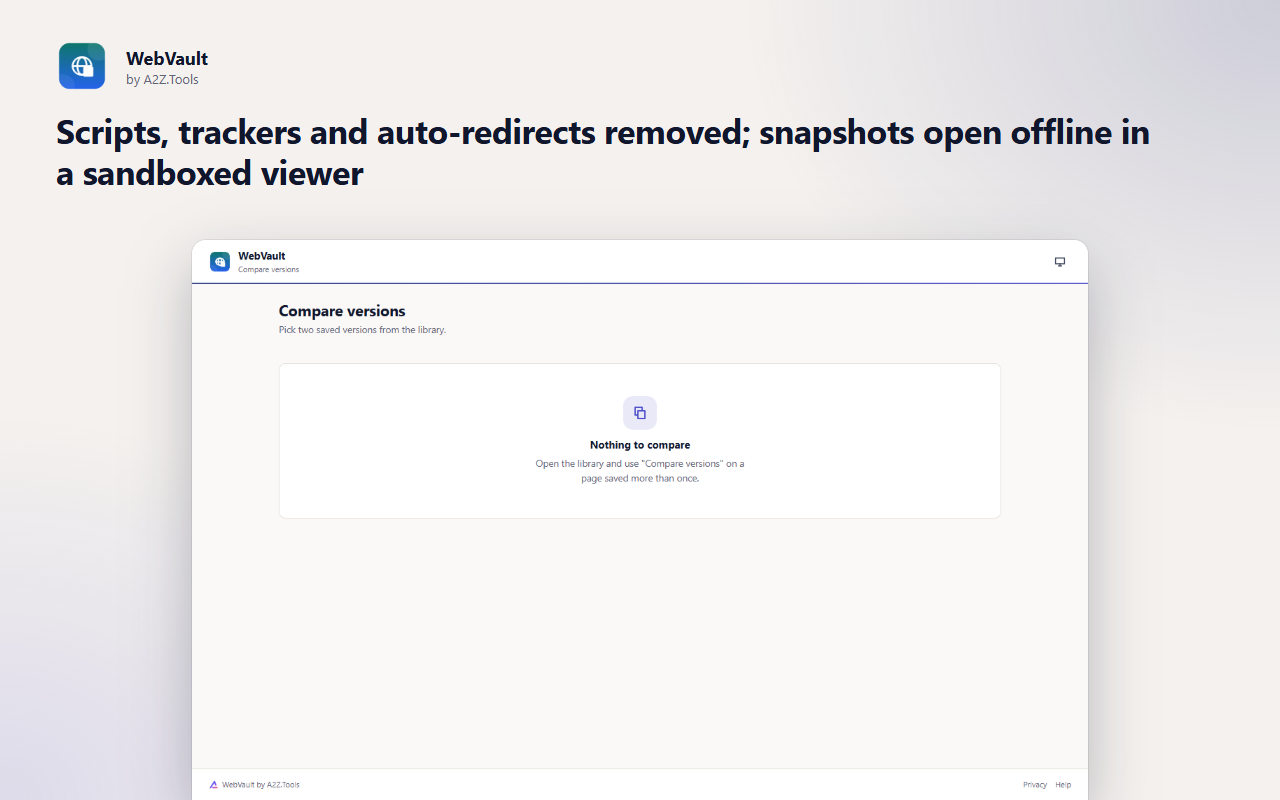The height and width of the screenshot is (800, 1280).
Task: Click the 'by A2Z.Tools' publisher text
Action: pyautogui.click(x=163, y=80)
